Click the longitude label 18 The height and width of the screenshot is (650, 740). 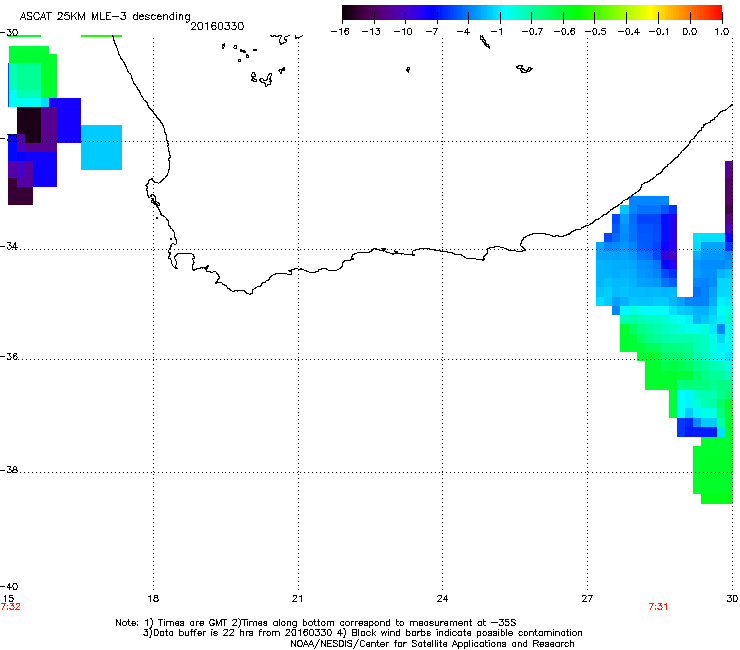[152, 599]
